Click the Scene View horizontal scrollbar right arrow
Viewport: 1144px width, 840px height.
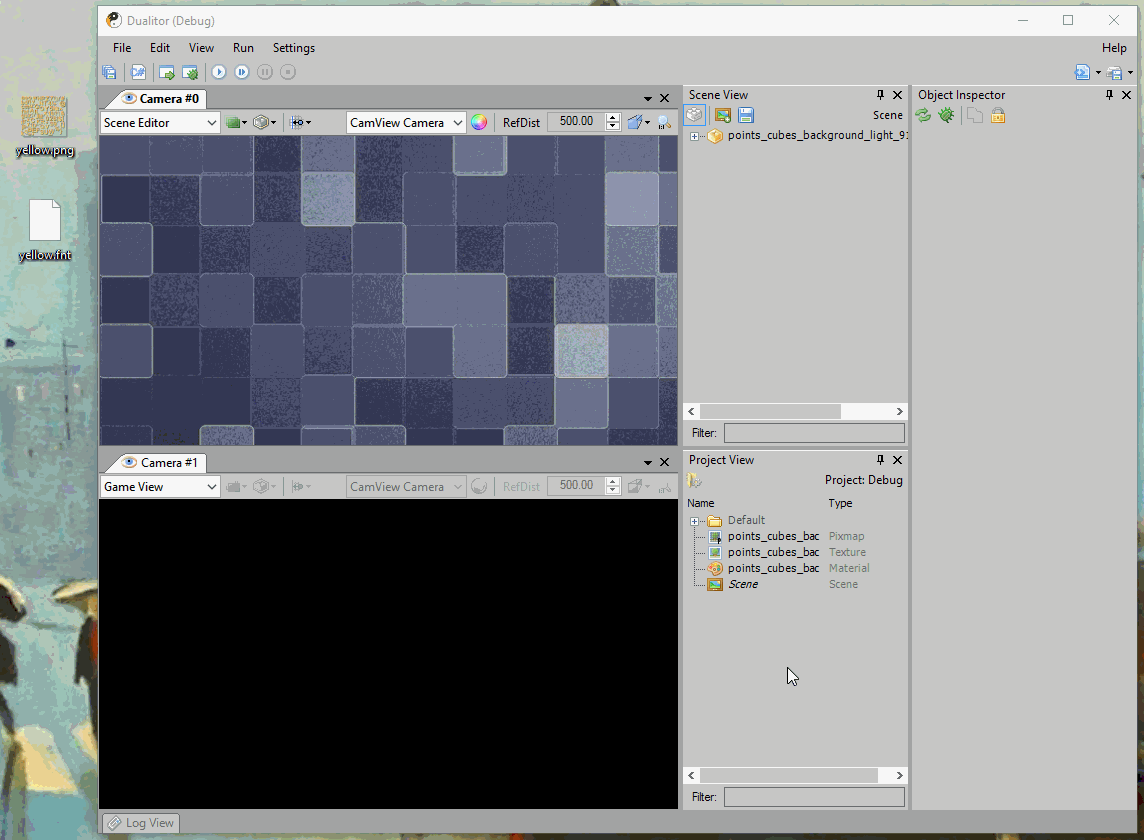[x=899, y=412]
